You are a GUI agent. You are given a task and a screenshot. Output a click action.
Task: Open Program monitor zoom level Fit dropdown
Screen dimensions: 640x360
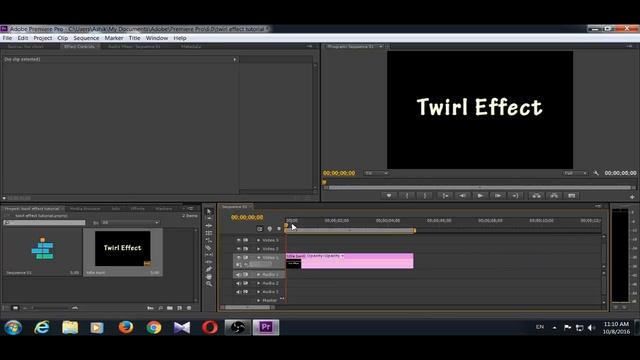pyautogui.click(x=376, y=173)
